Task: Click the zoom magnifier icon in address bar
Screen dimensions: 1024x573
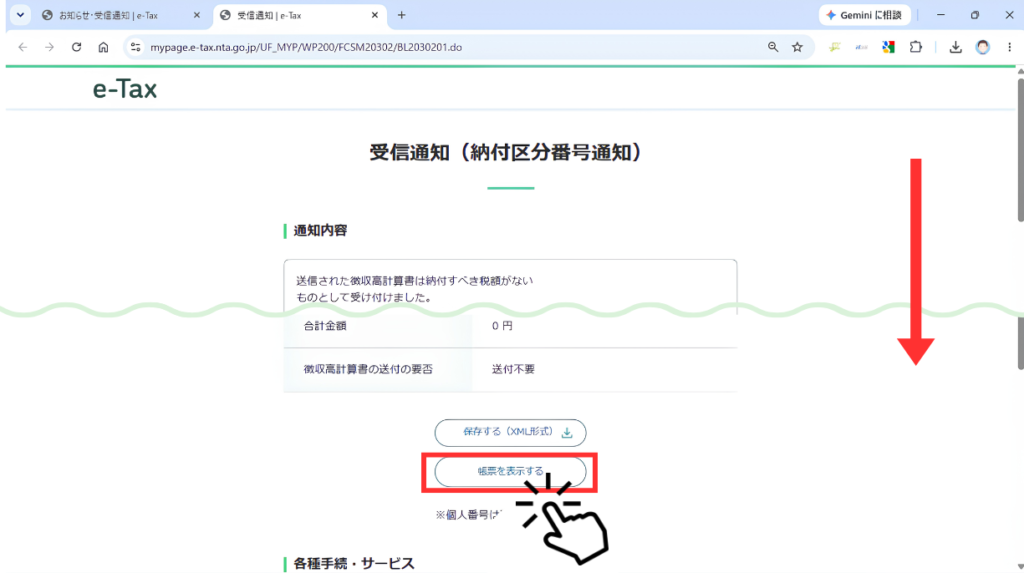Action: click(773, 47)
